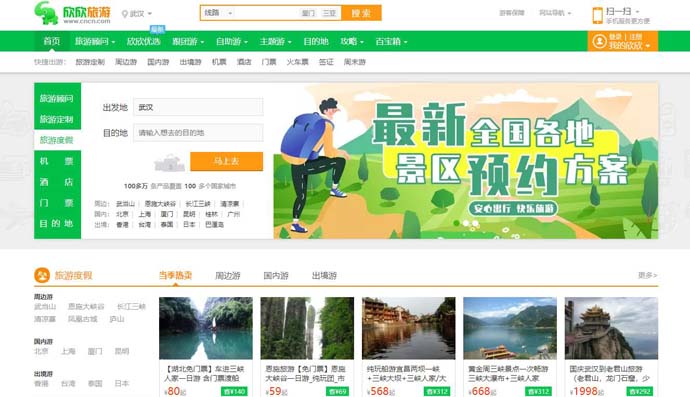Expand the 自助游 nav menu
The height and width of the screenshot is (397, 690).
click(x=231, y=41)
